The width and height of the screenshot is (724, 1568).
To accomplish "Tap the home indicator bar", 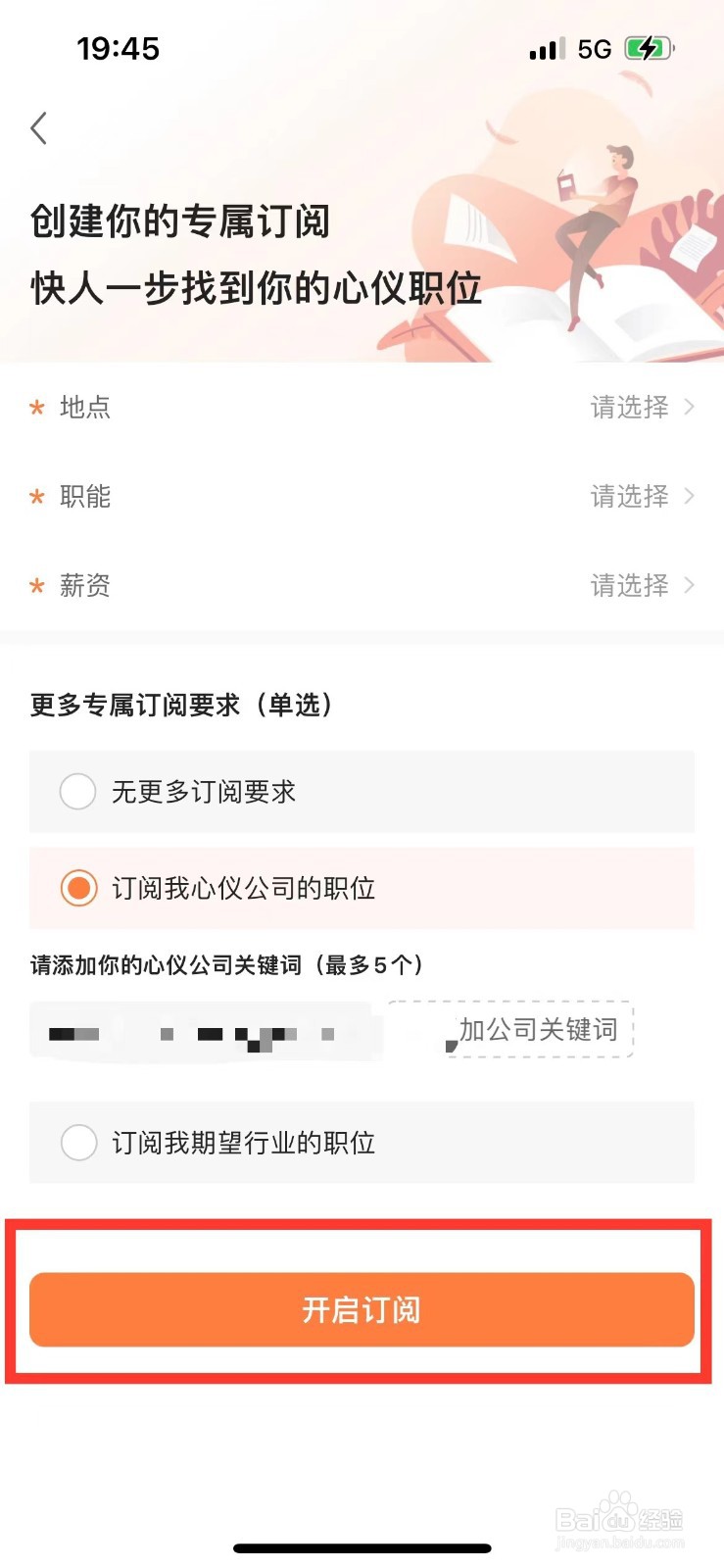I will coord(362,1548).
